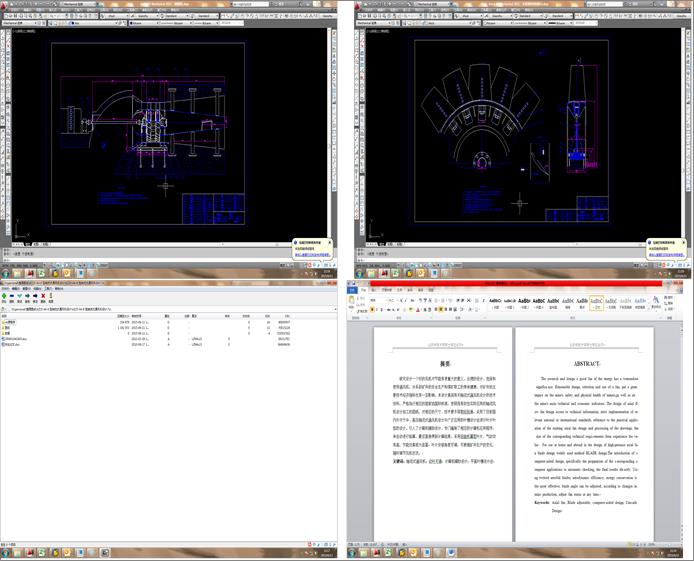
Task: Apply first style in Word Styles gallery
Action: tap(496, 303)
